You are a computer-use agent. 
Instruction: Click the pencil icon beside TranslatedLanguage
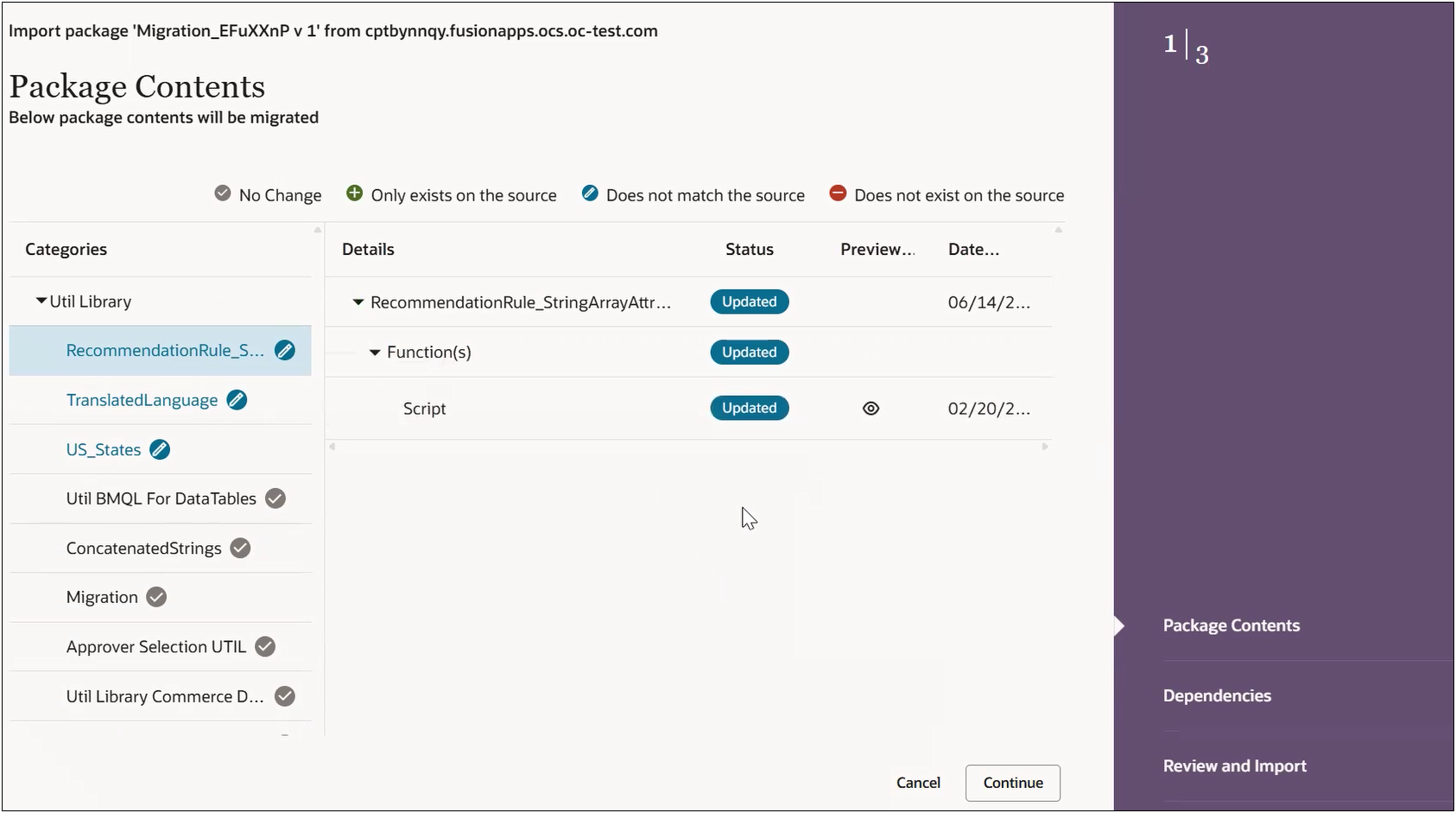coord(237,399)
